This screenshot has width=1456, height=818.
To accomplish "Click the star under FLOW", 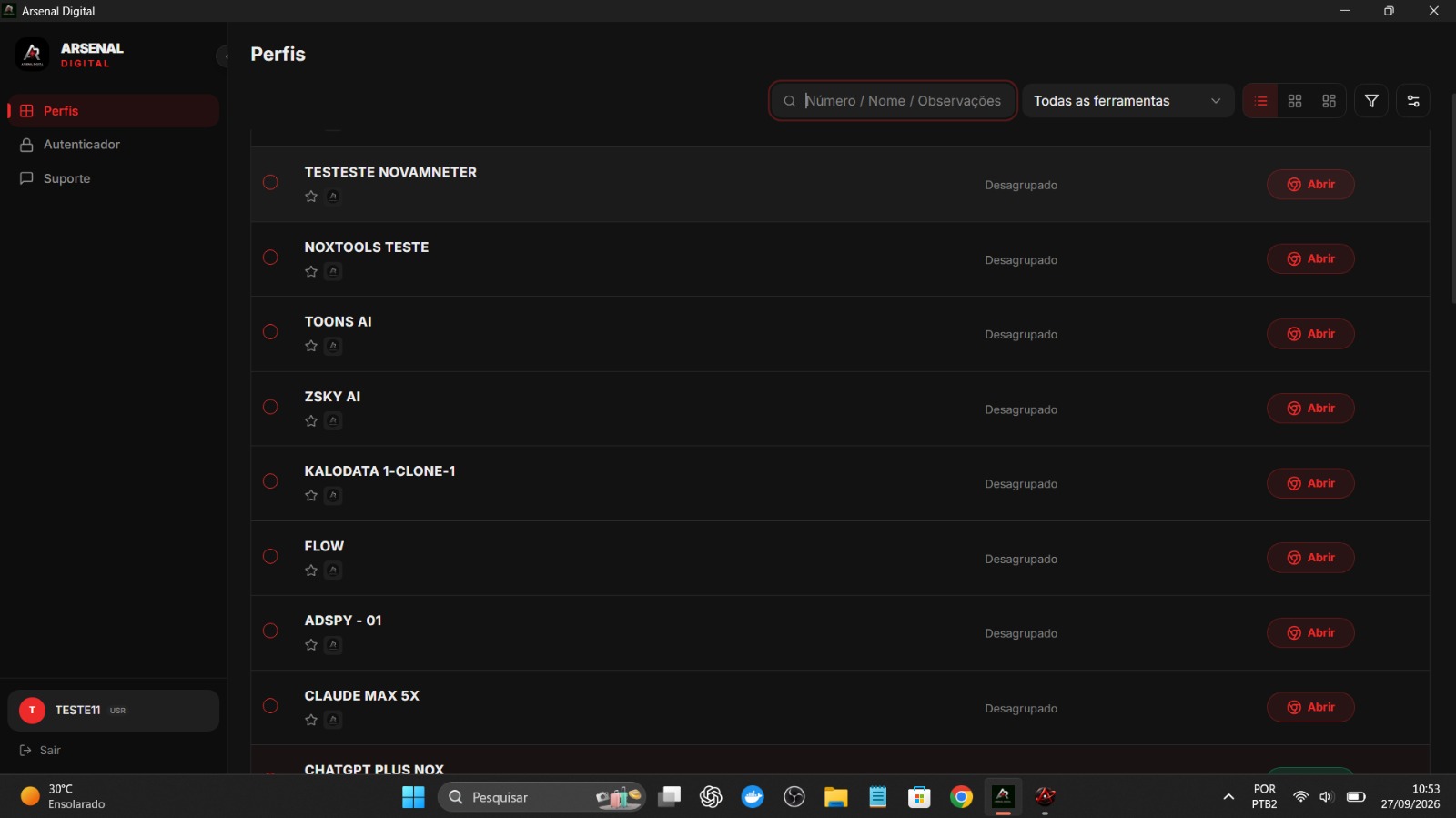I will pos(311,571).
